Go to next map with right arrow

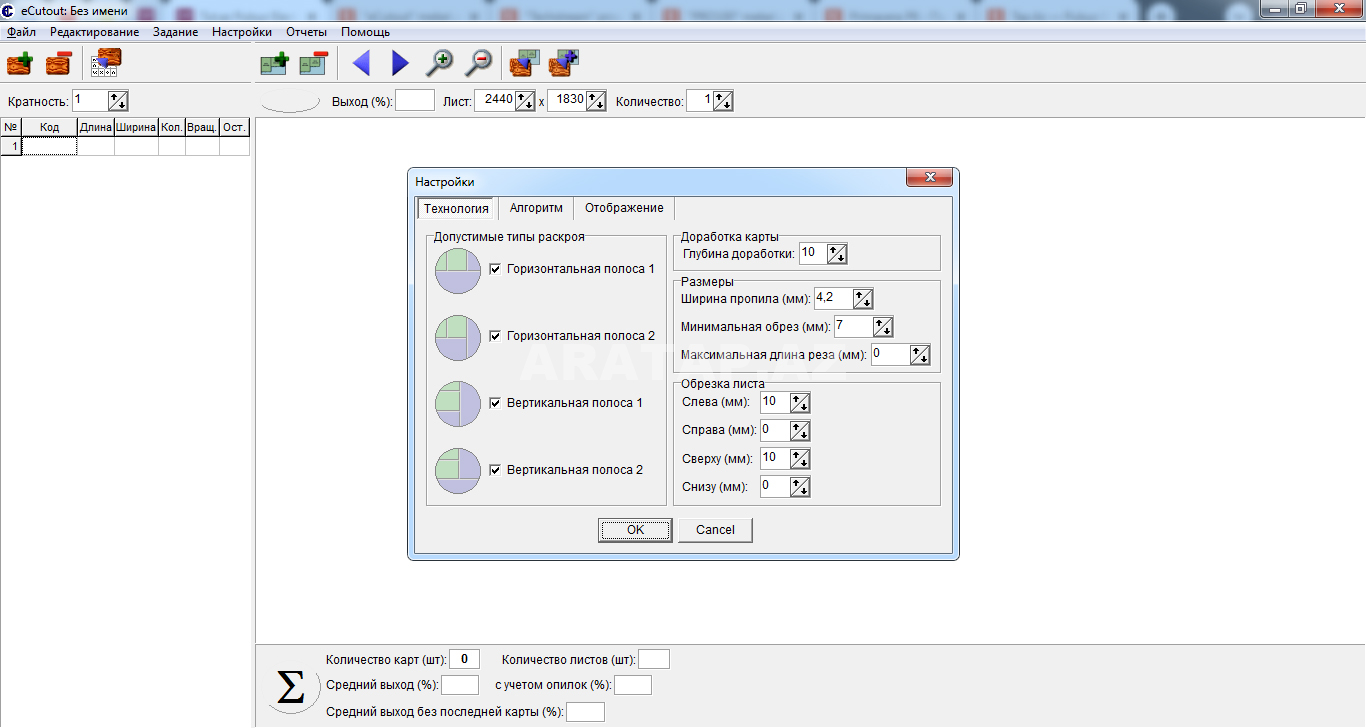click(x=400, y=64)
